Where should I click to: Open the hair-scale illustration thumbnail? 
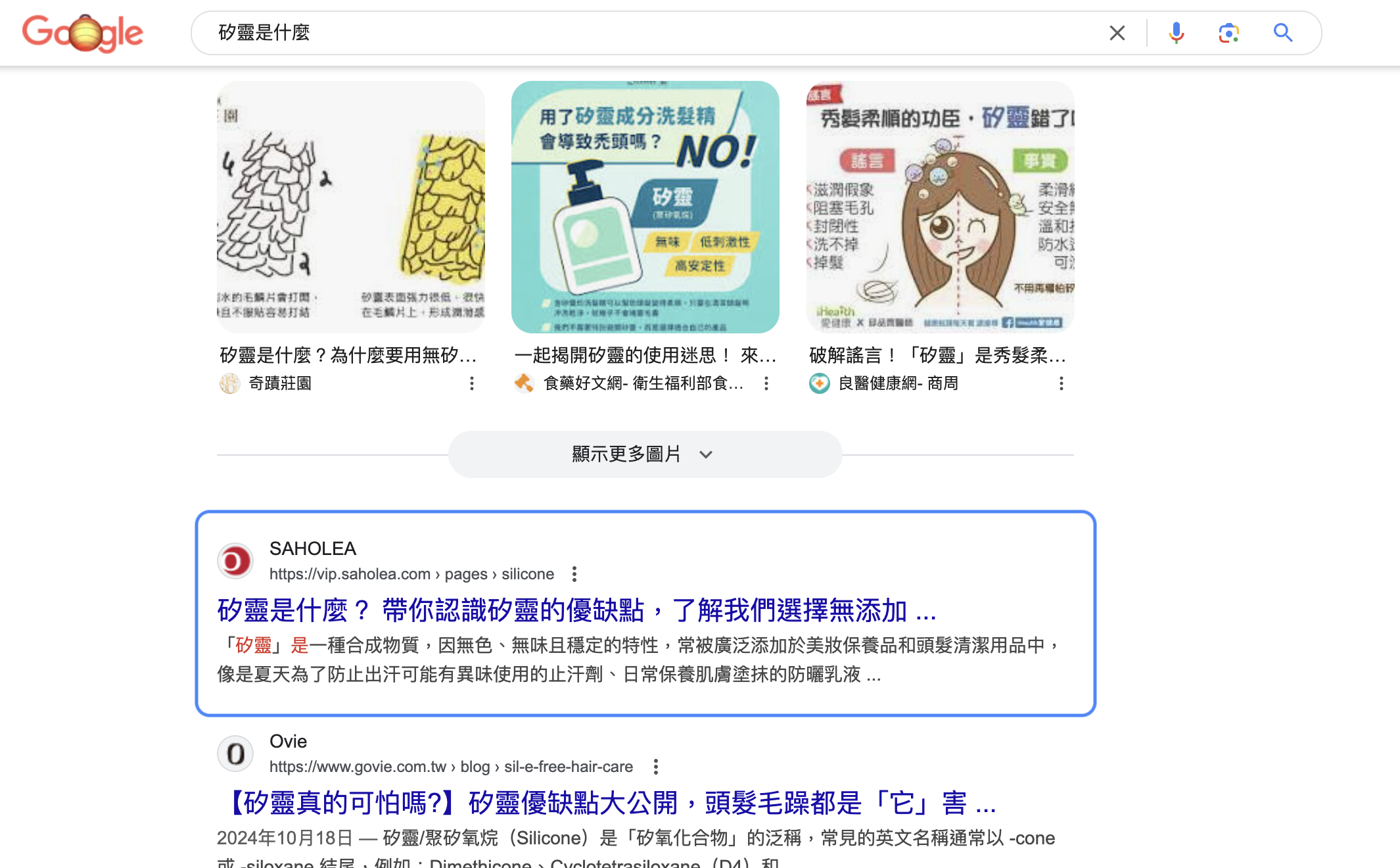(x=351, y=207)
